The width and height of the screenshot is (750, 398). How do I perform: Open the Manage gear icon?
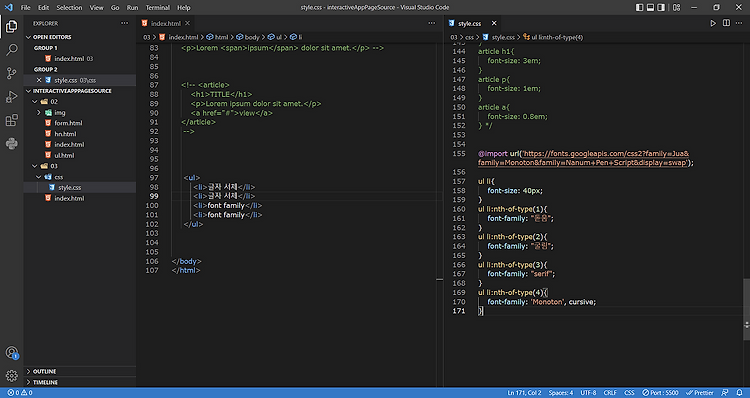[11, 376]
